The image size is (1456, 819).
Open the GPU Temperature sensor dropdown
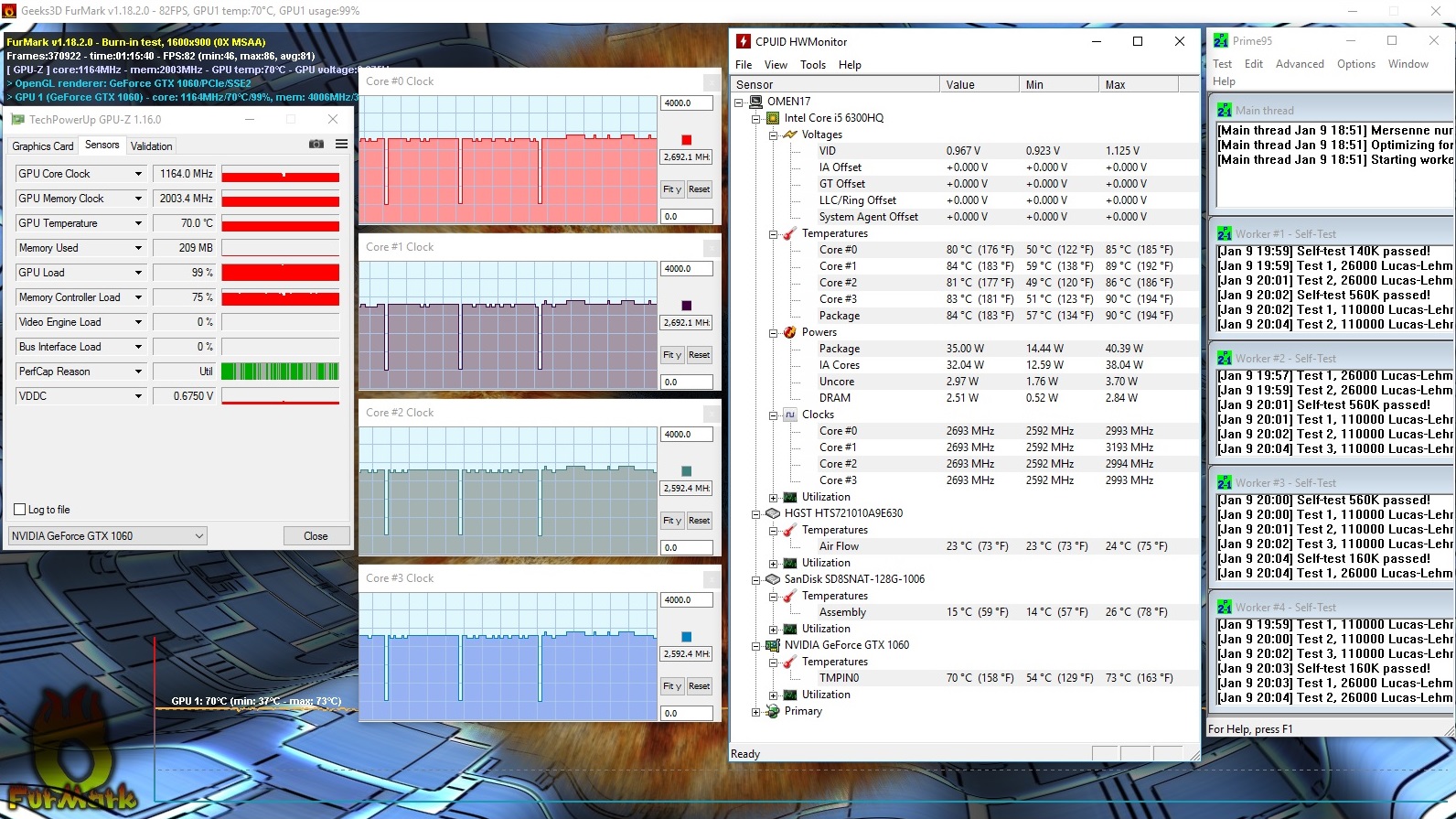(139, 223)
